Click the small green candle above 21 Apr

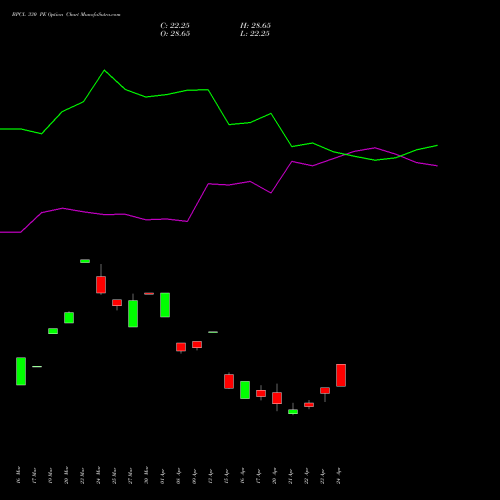[x=293, y=412]
